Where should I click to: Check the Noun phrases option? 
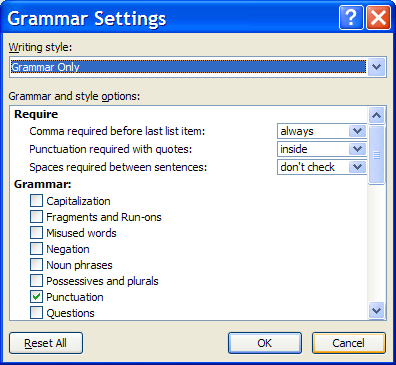pos(36,265)
